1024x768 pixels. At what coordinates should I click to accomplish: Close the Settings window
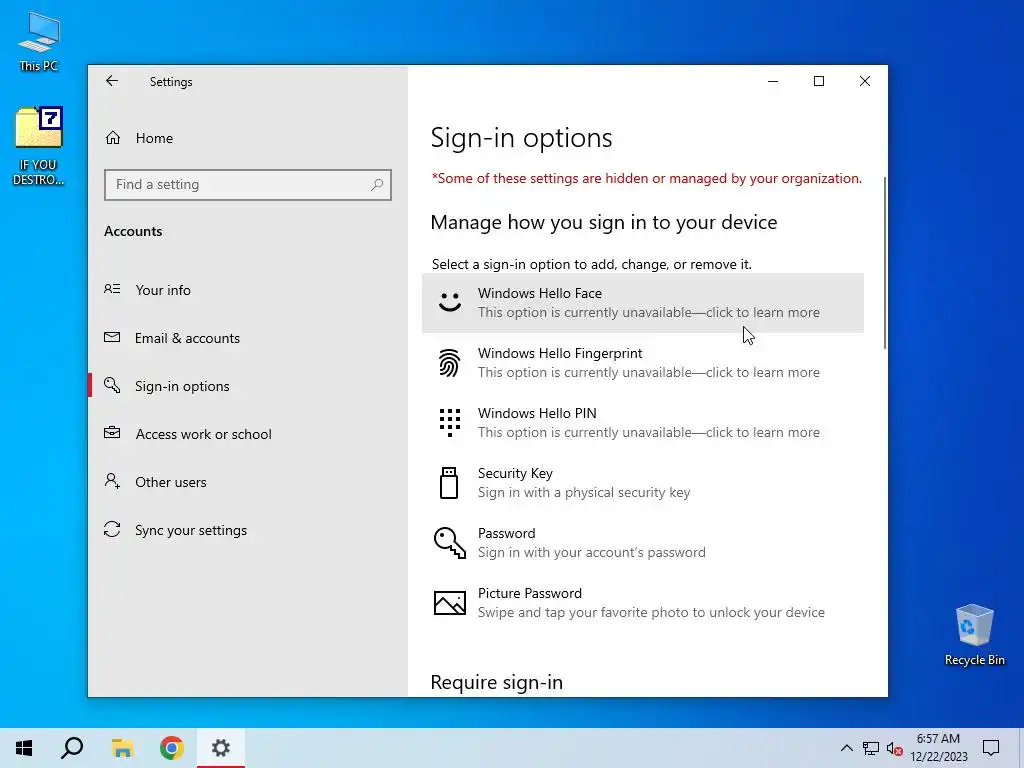coord(865,81)
